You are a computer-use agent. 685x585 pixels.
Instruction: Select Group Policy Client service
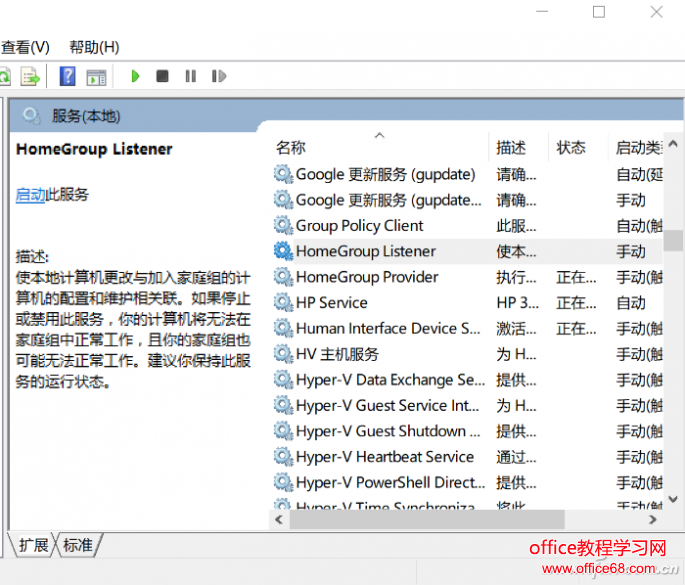(x=467, y=226)
